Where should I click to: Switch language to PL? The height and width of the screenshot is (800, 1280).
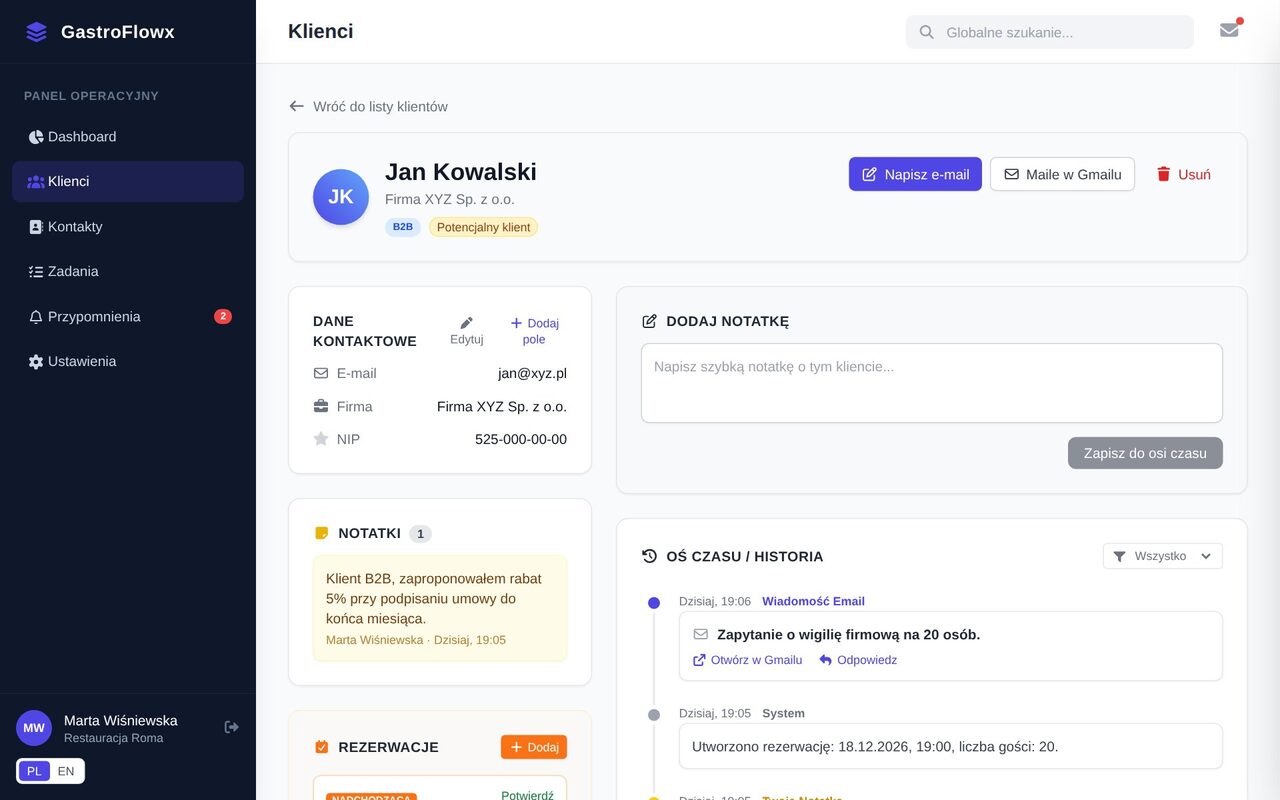[x=34, y=771]
